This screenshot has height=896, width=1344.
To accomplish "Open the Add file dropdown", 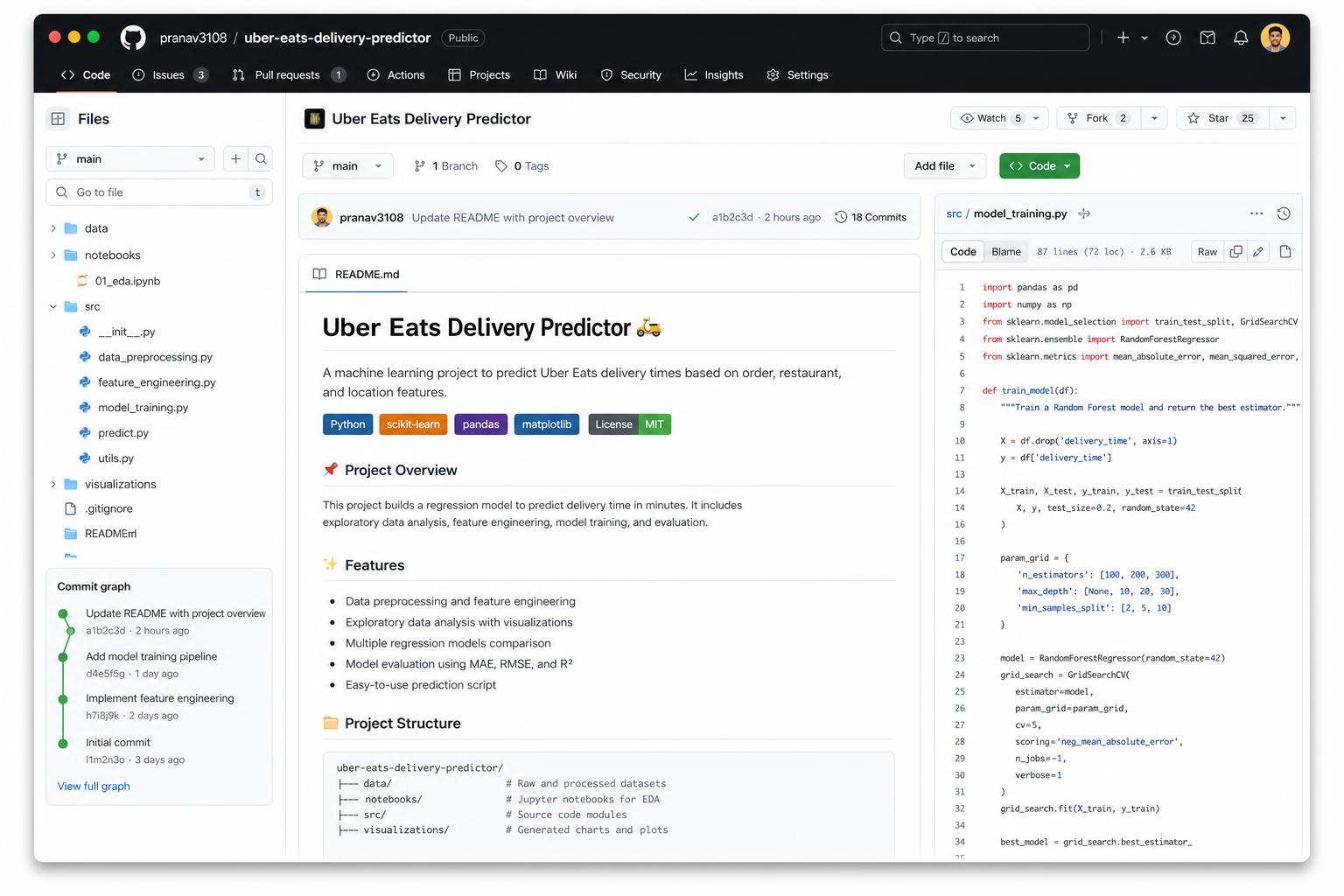I will click(945, 166).
